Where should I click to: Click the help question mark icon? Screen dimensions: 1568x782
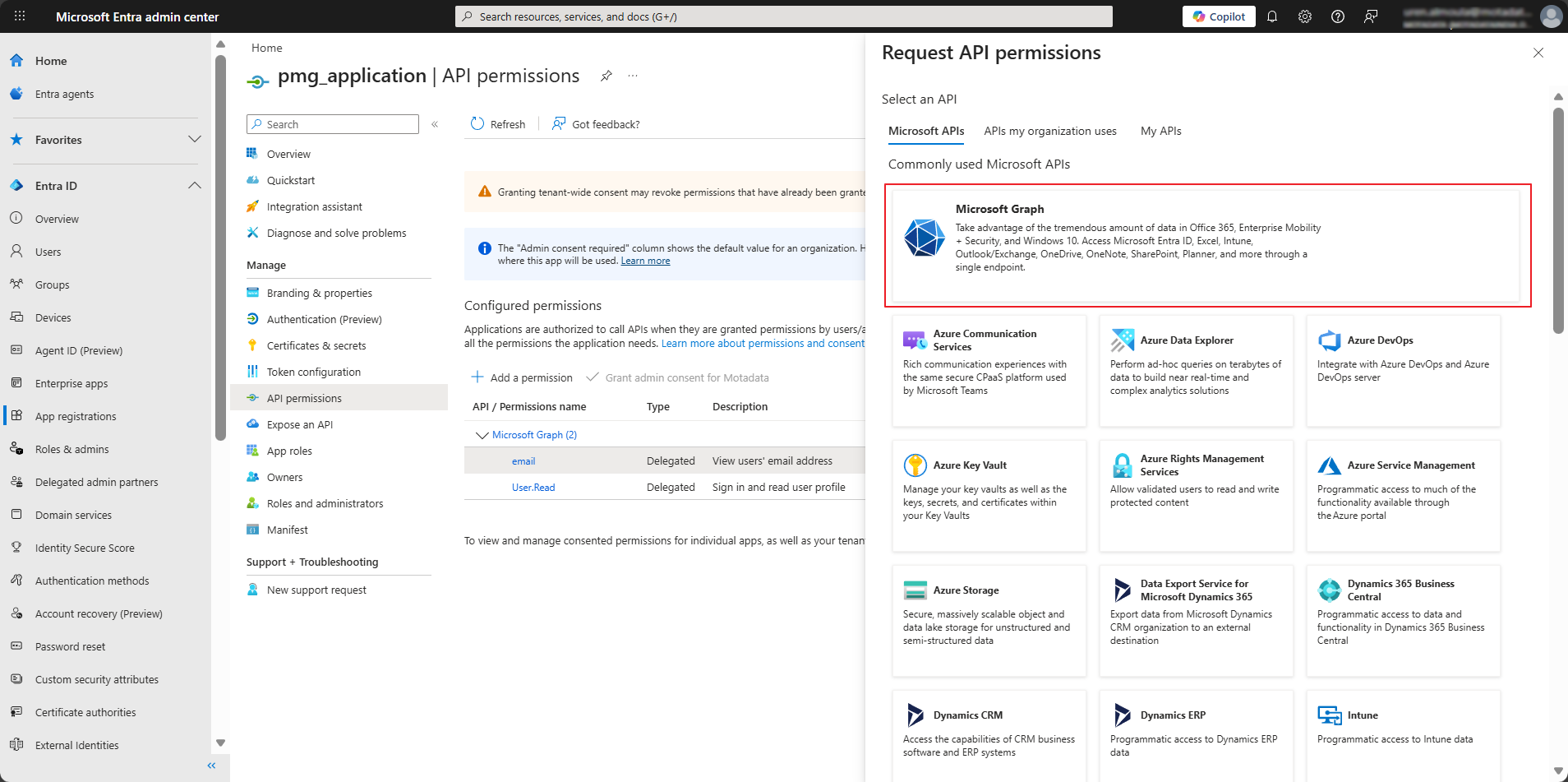pos(1338,16)
